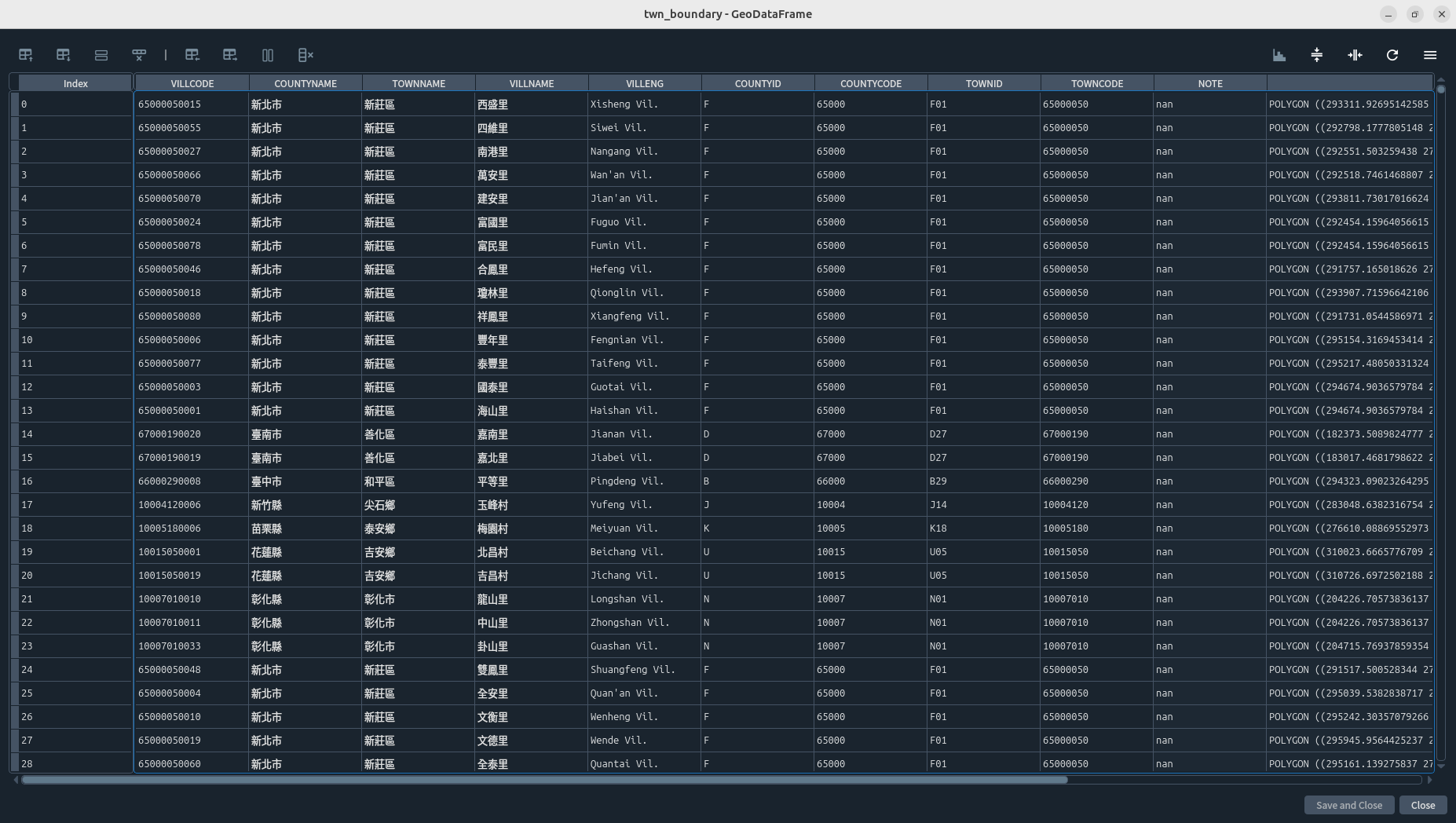The width and height of the screenshot is (1456, 823).
Task: Open the hamburger options menu
Action: pyautogui.click(x=1430, y=55)
